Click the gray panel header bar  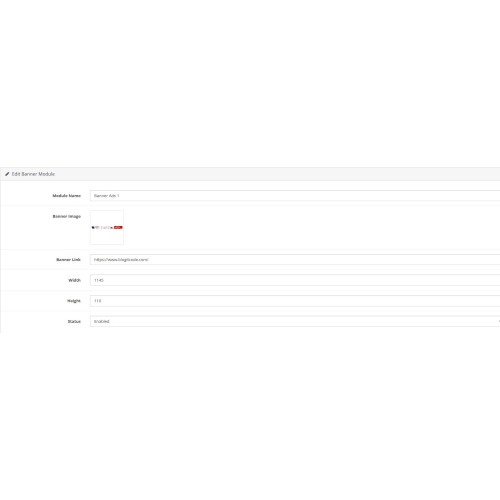pos(250,174)
